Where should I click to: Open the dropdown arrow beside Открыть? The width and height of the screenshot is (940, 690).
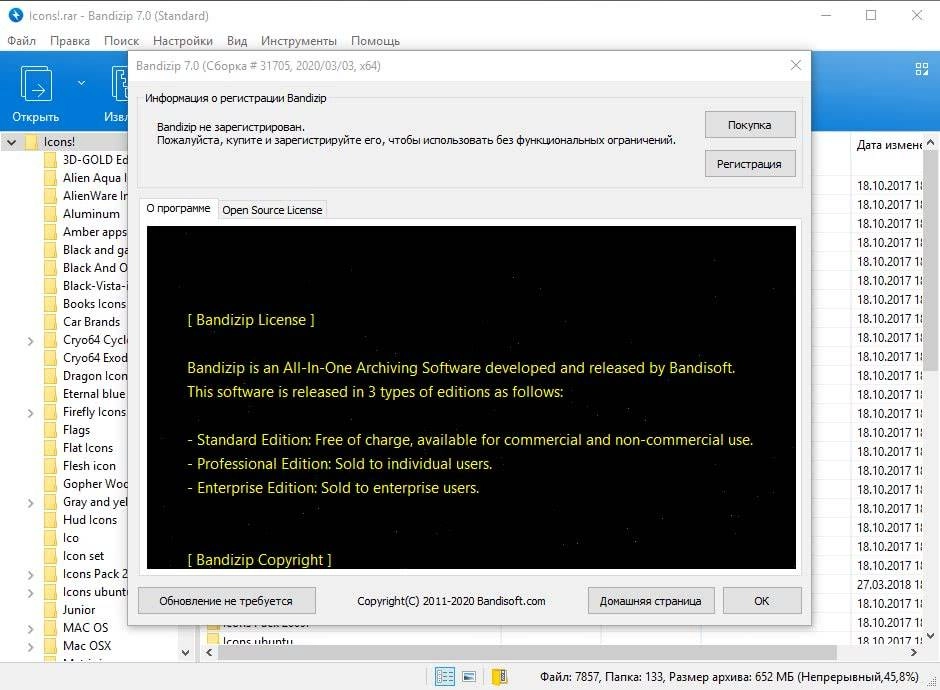[82, 83]
